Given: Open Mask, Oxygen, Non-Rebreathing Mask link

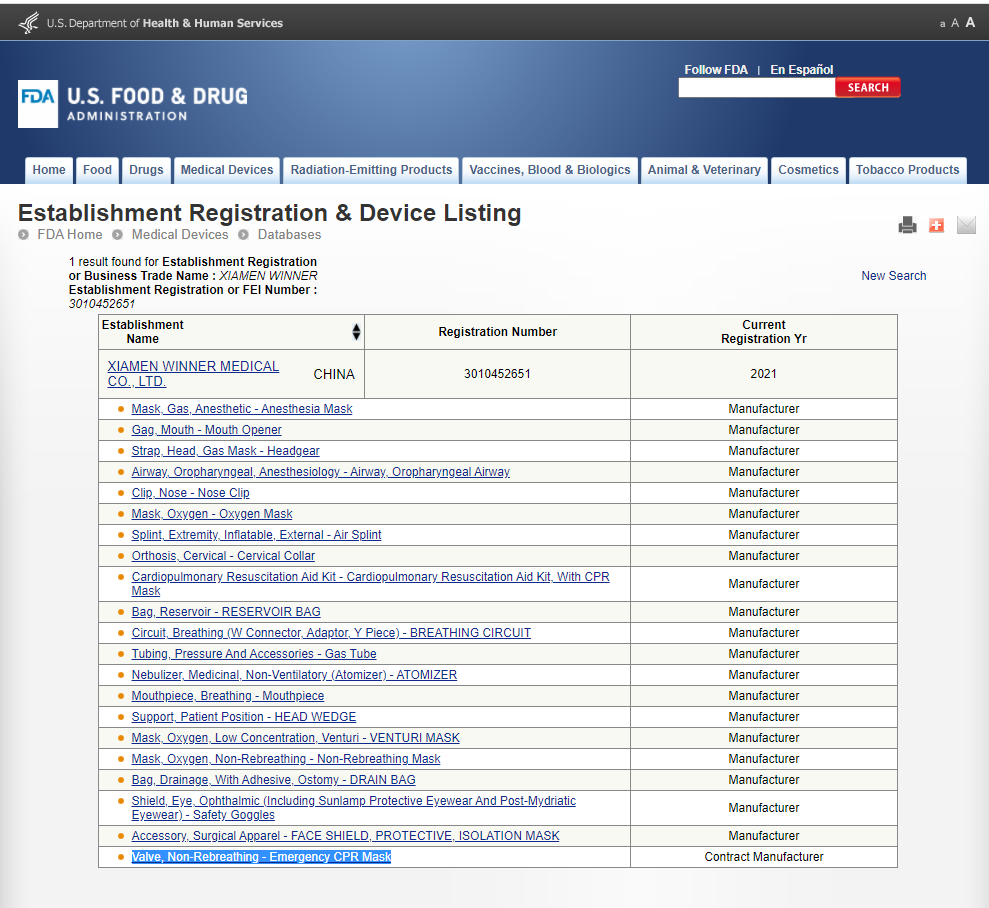Looking at the screenshot, I should (286, 759).
